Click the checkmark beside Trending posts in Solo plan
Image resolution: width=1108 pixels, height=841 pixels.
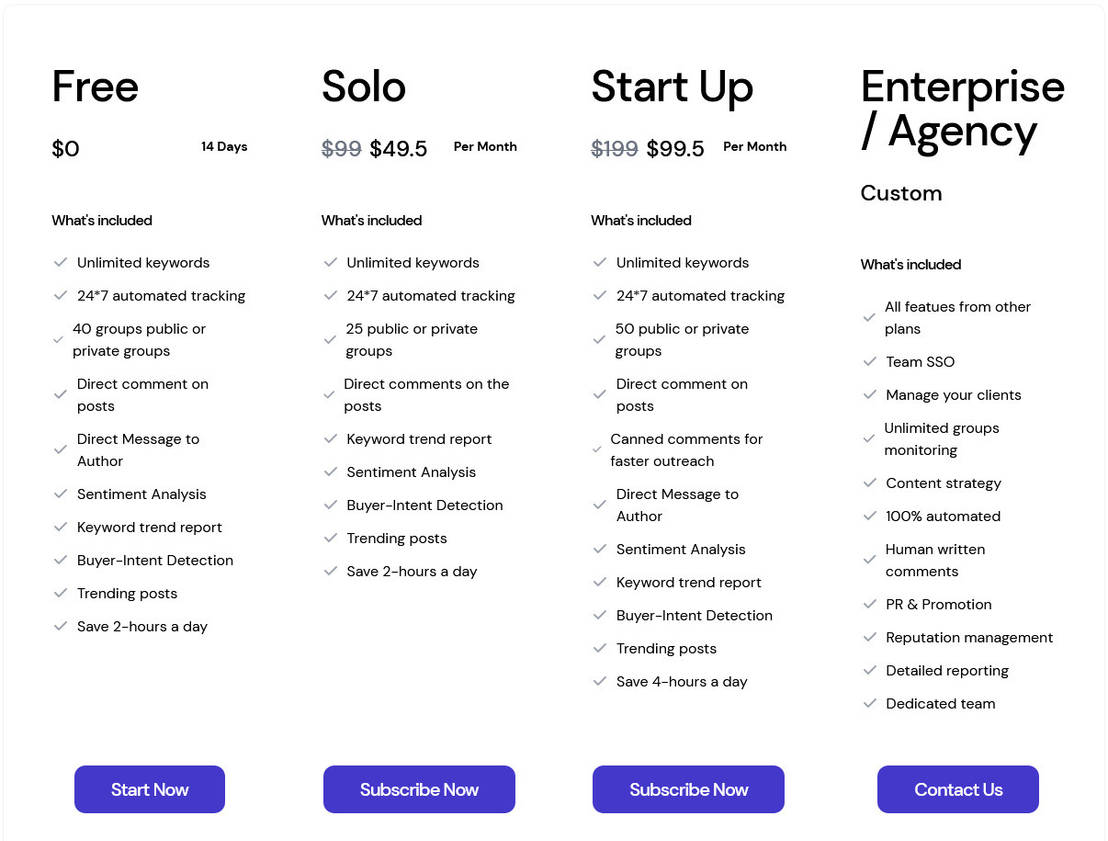click(330, 538)
